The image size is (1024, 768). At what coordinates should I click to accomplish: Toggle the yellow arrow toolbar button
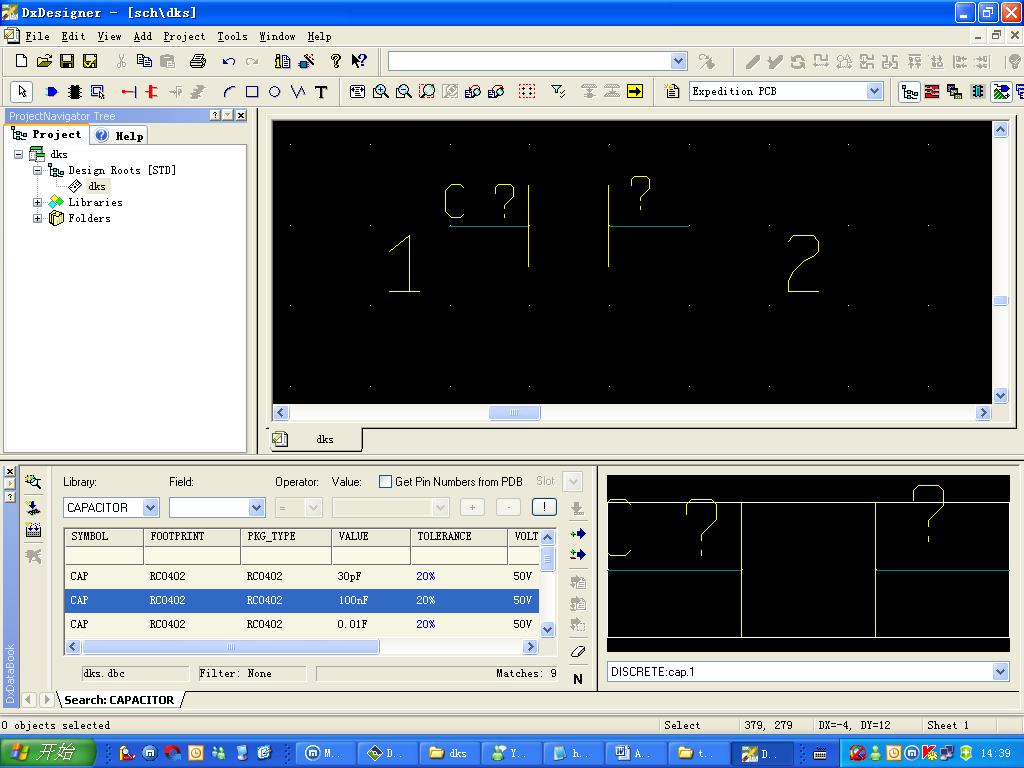(x=635, y=92)
